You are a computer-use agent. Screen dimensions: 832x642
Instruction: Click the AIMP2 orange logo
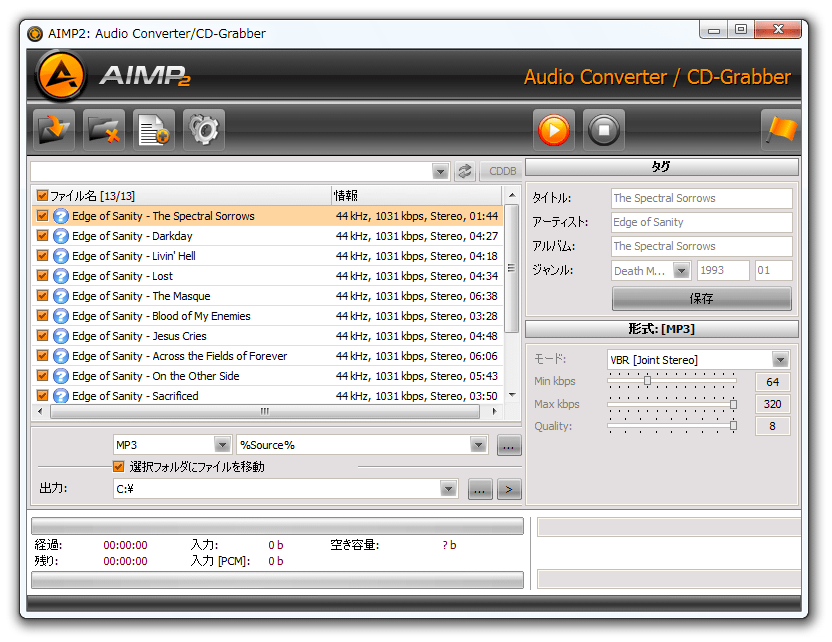61,76
